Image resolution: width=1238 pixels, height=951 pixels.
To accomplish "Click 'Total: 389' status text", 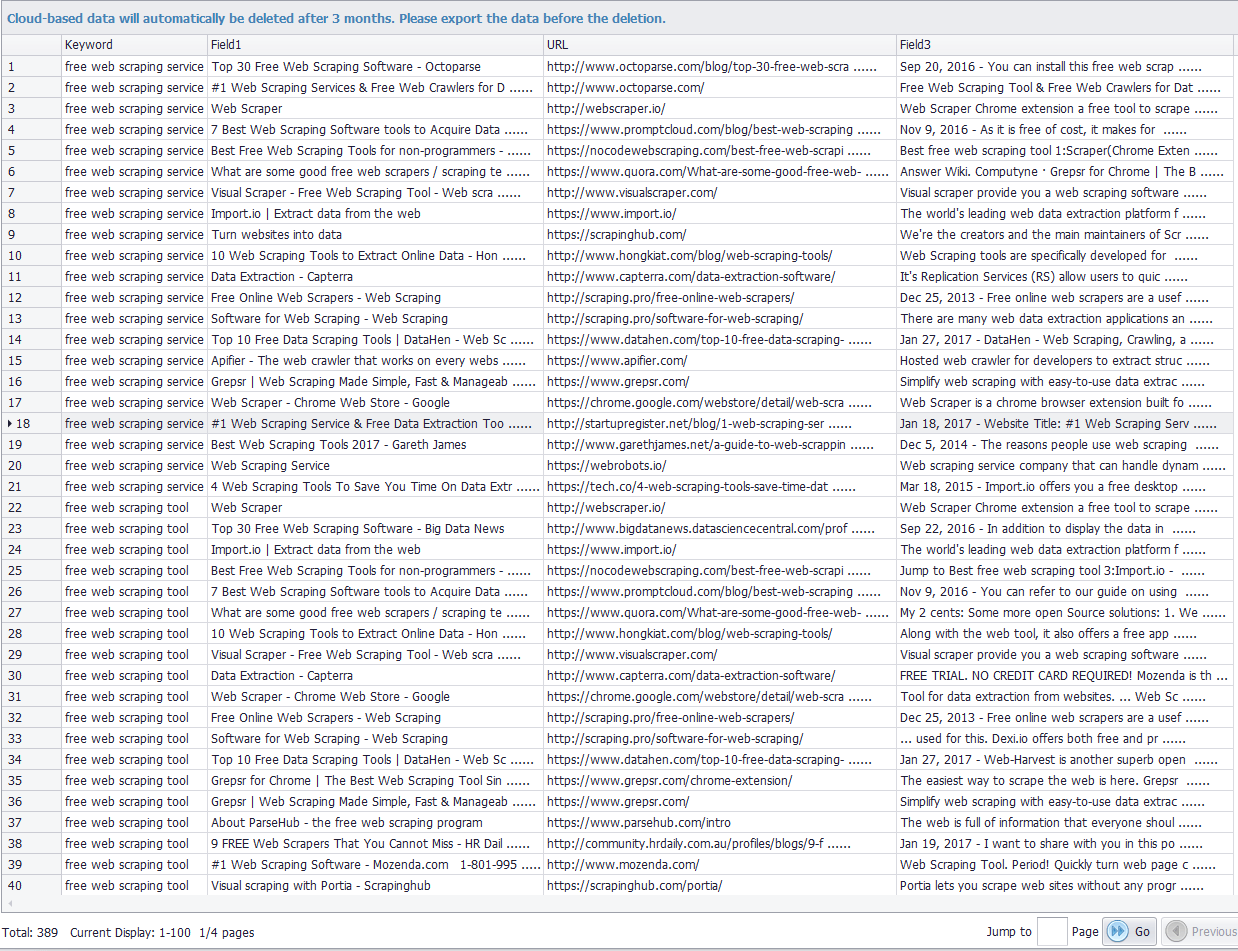I will pyautogui.click(x=30, y=932).
